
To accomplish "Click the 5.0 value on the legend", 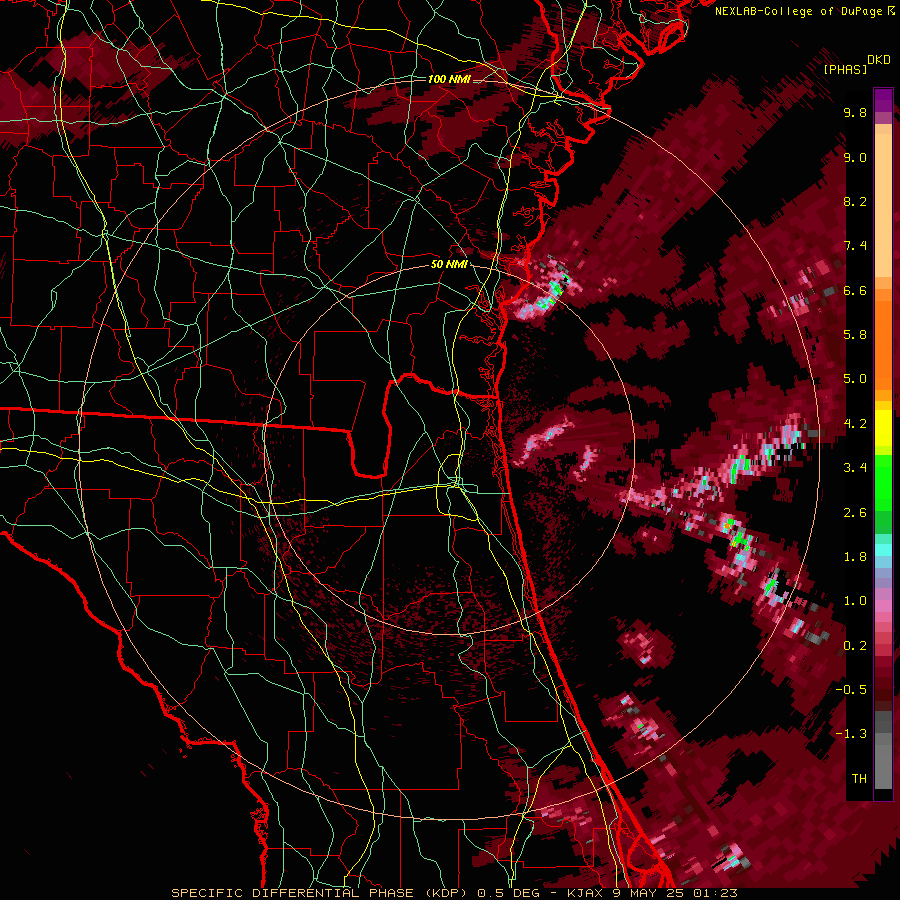I will [855, 379].
